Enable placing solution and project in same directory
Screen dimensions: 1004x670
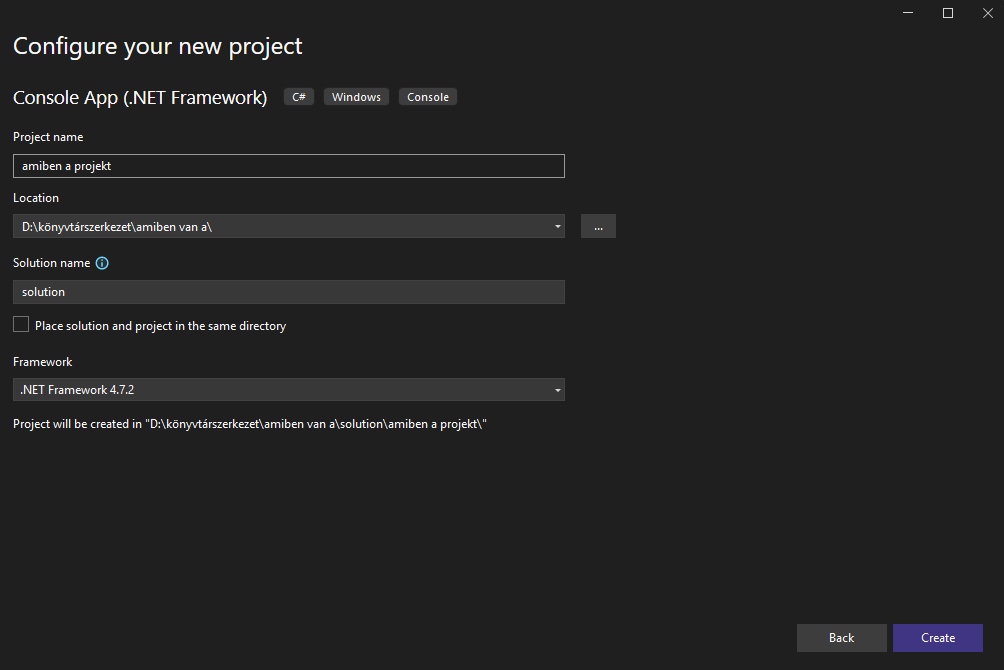[x=21, y=325]
